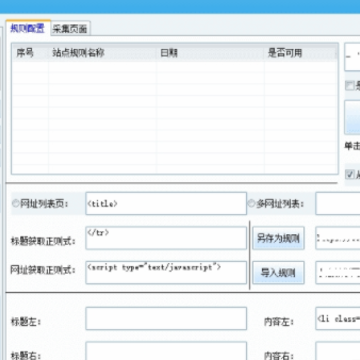Click the text field beside 导入规则 button

click(338, 273)
